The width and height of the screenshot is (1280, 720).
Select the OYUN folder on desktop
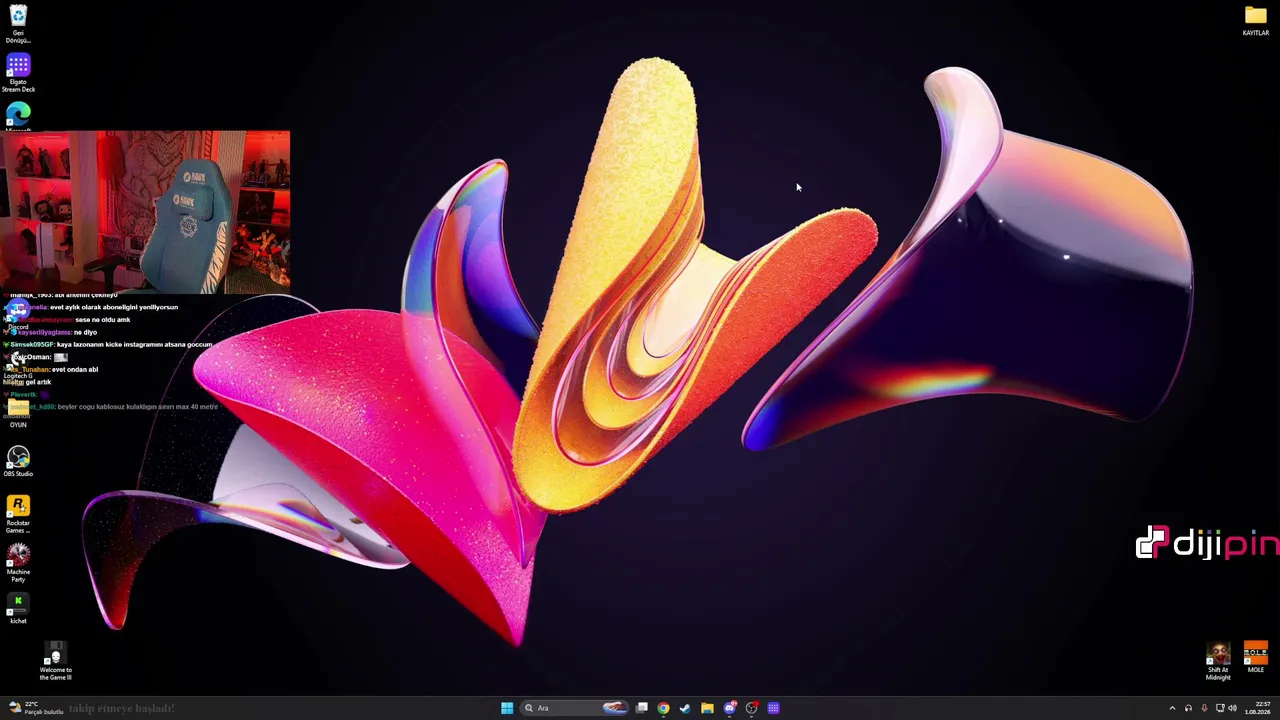point(18,414)
